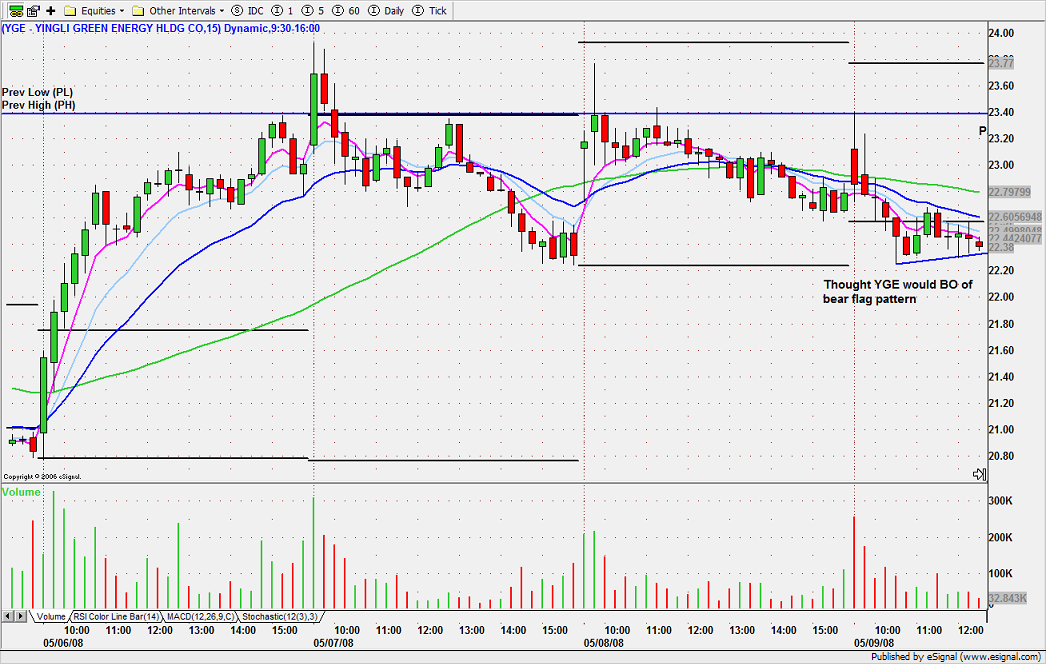
Task: Click the YGE Yingli Green Energy chart title
Action: coord(161,29)
